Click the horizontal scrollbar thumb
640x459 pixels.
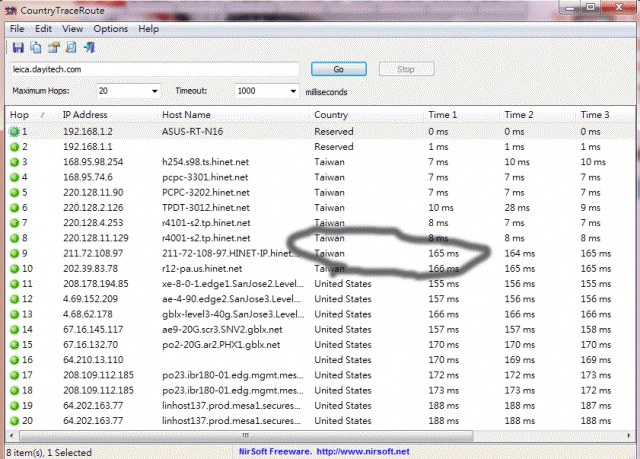pos(246,436)
